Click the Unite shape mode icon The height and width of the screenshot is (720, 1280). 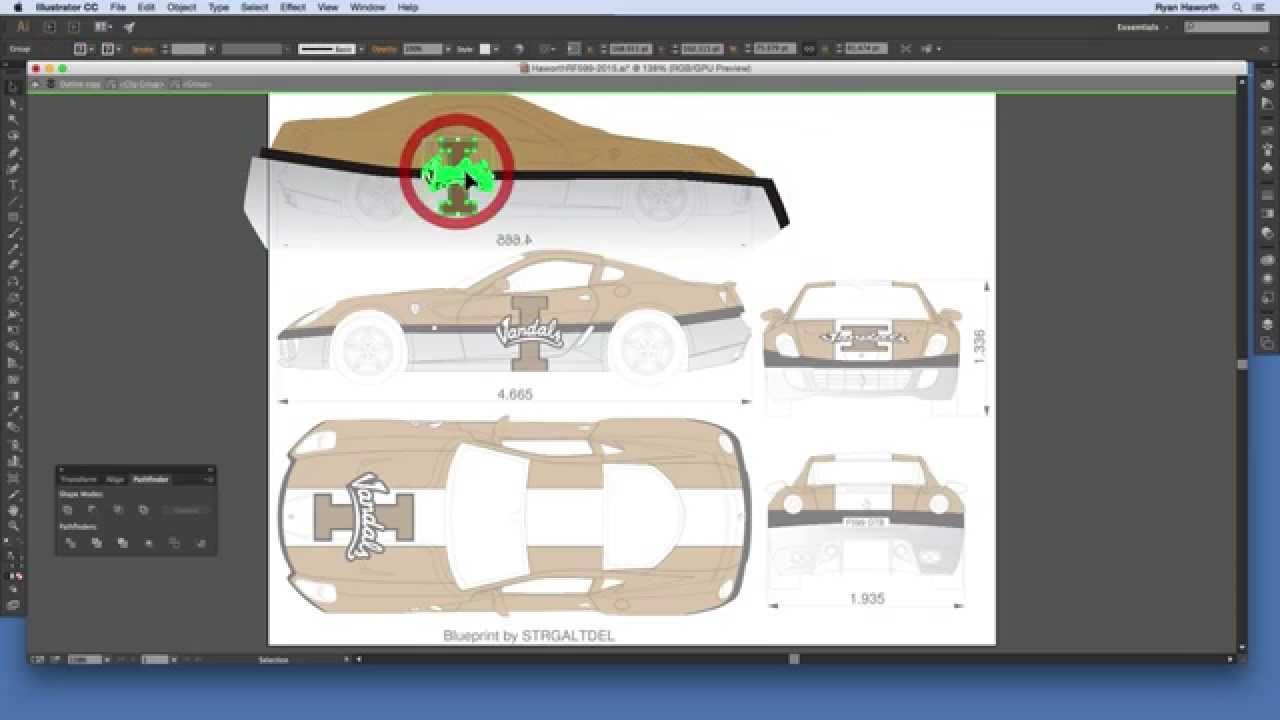pos(68,510)
